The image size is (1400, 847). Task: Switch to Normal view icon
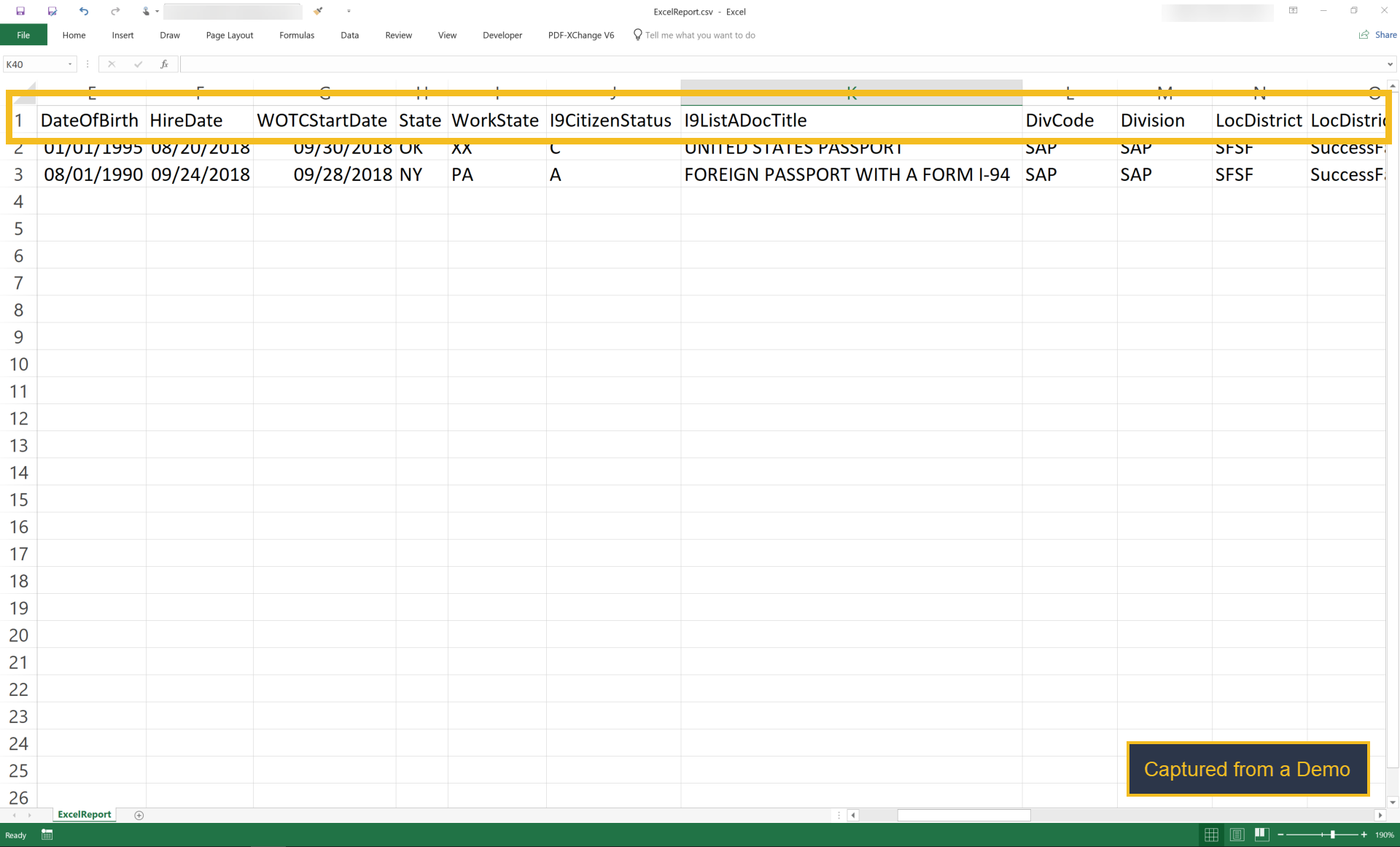point(1211,835)
